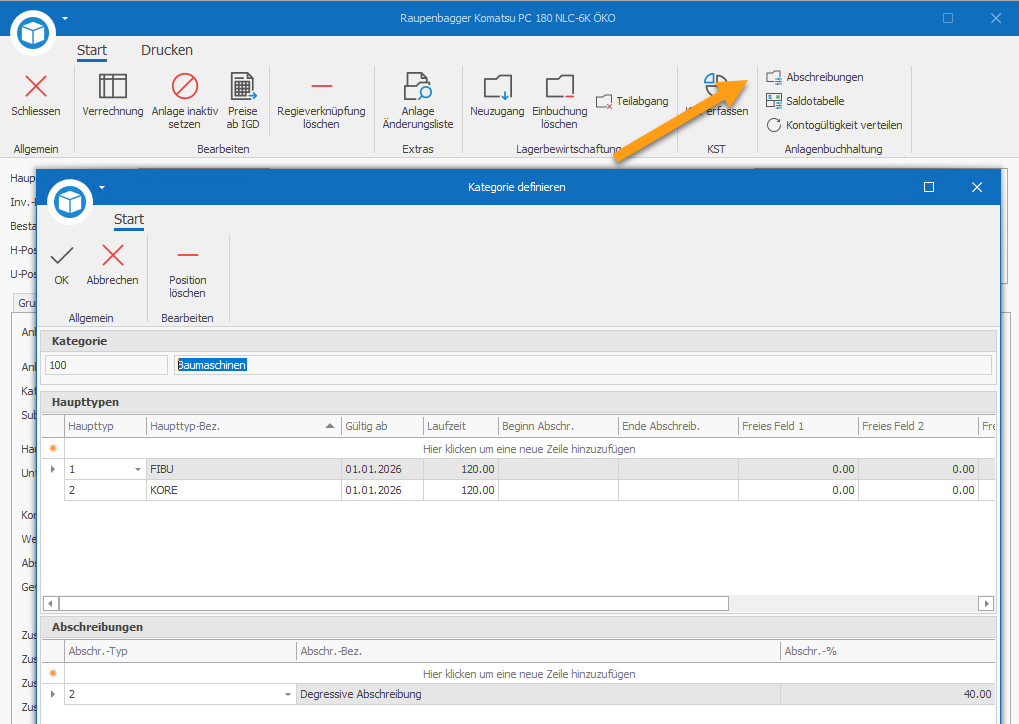Open quick access dropdown in Kategorie definieren title bar
The image size is (1019, 724).
102,187
